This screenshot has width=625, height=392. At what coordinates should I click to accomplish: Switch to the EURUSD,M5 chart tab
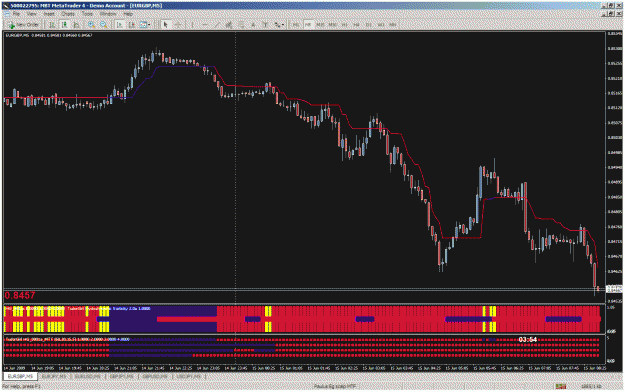[x=88, y=376]
